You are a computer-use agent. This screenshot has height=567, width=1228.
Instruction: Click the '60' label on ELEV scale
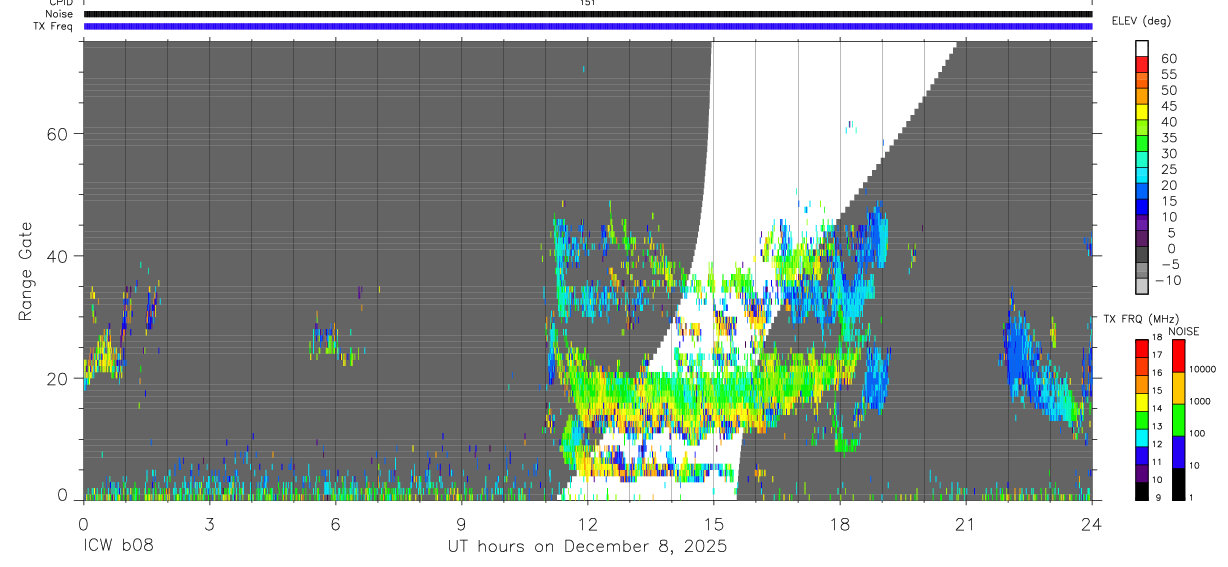coord(1168,58)
